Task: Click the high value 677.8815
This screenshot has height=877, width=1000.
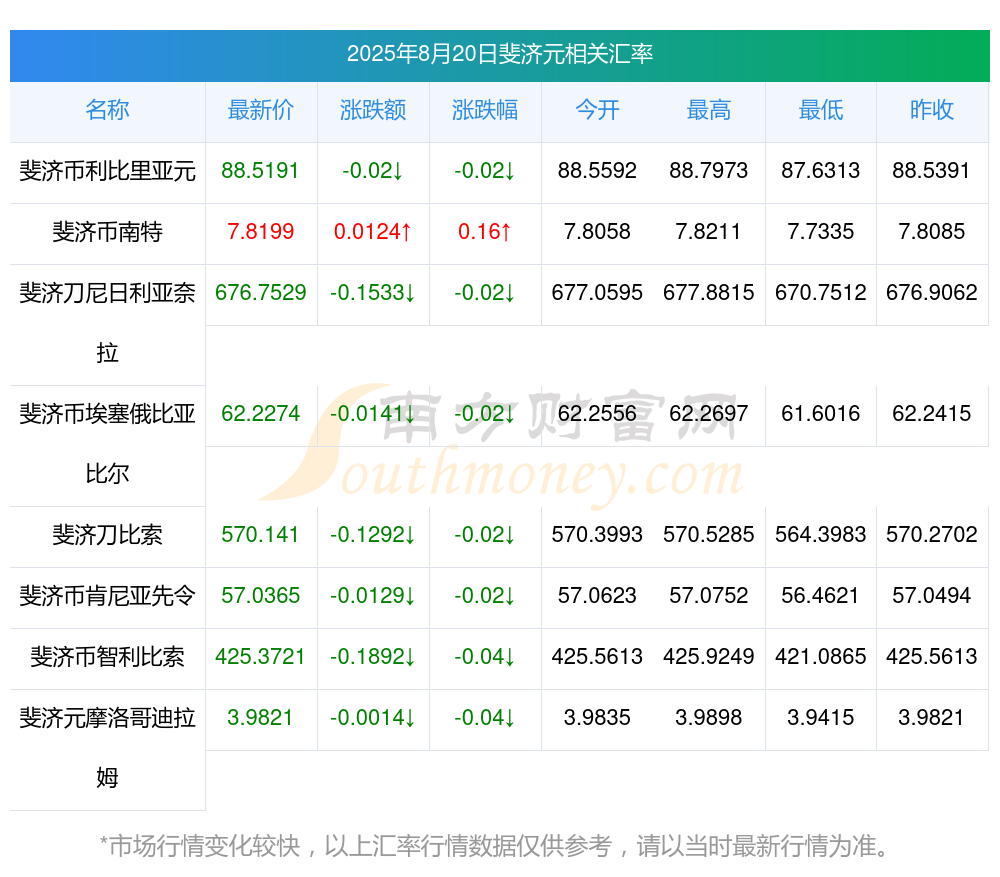Action: pos(709,292)
